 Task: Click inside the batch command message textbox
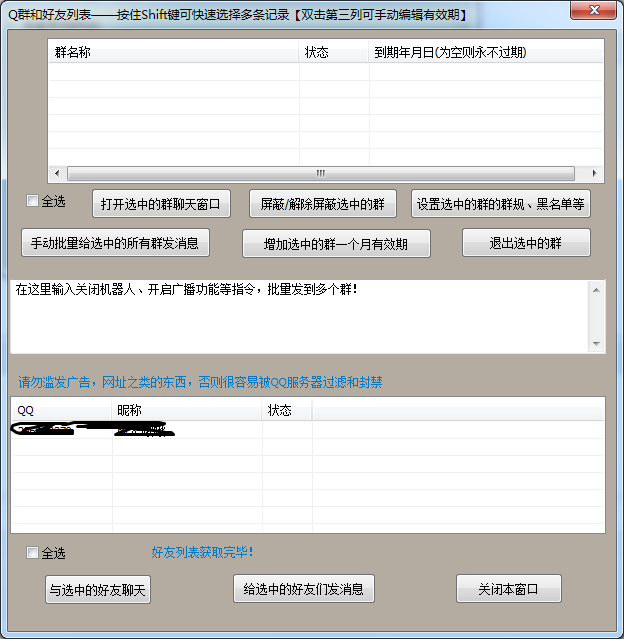click(x=299, y=317)
